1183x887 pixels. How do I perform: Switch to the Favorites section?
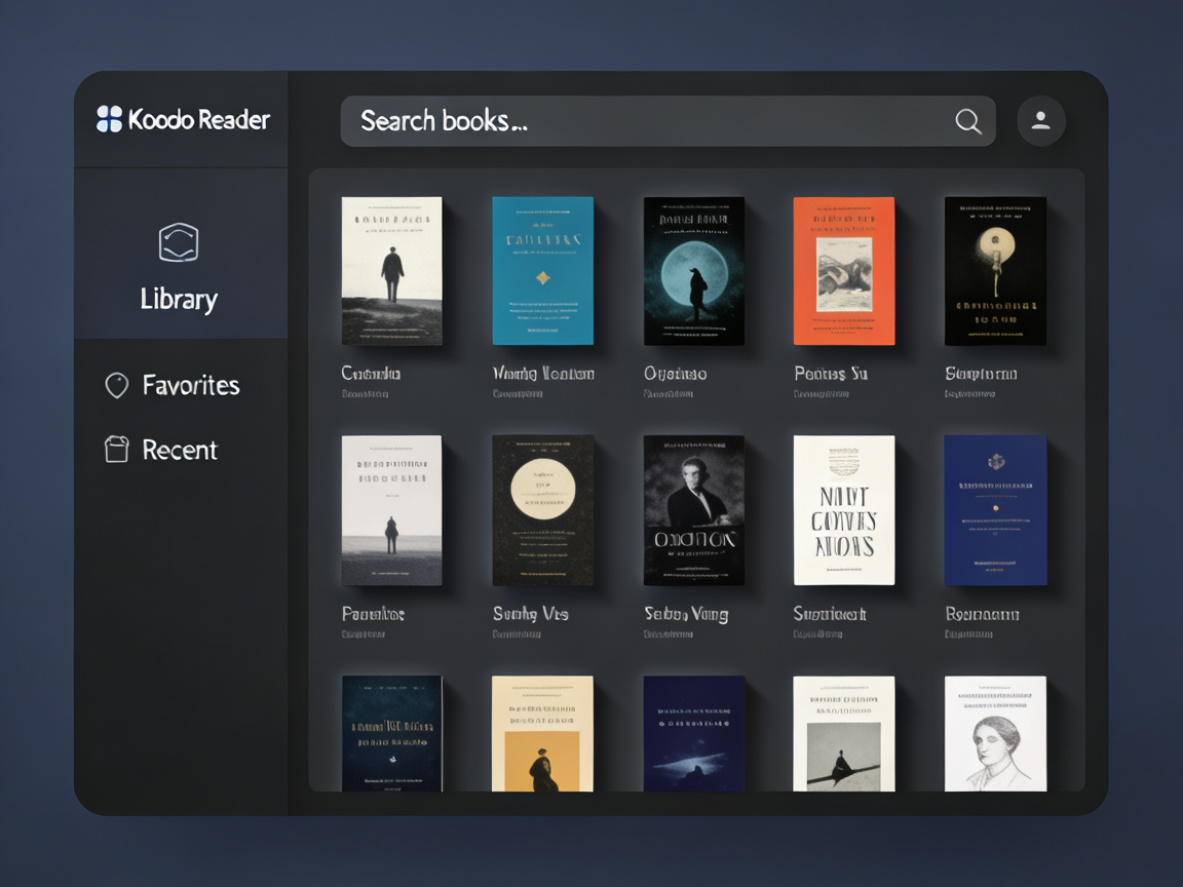[x=192, y=385]
